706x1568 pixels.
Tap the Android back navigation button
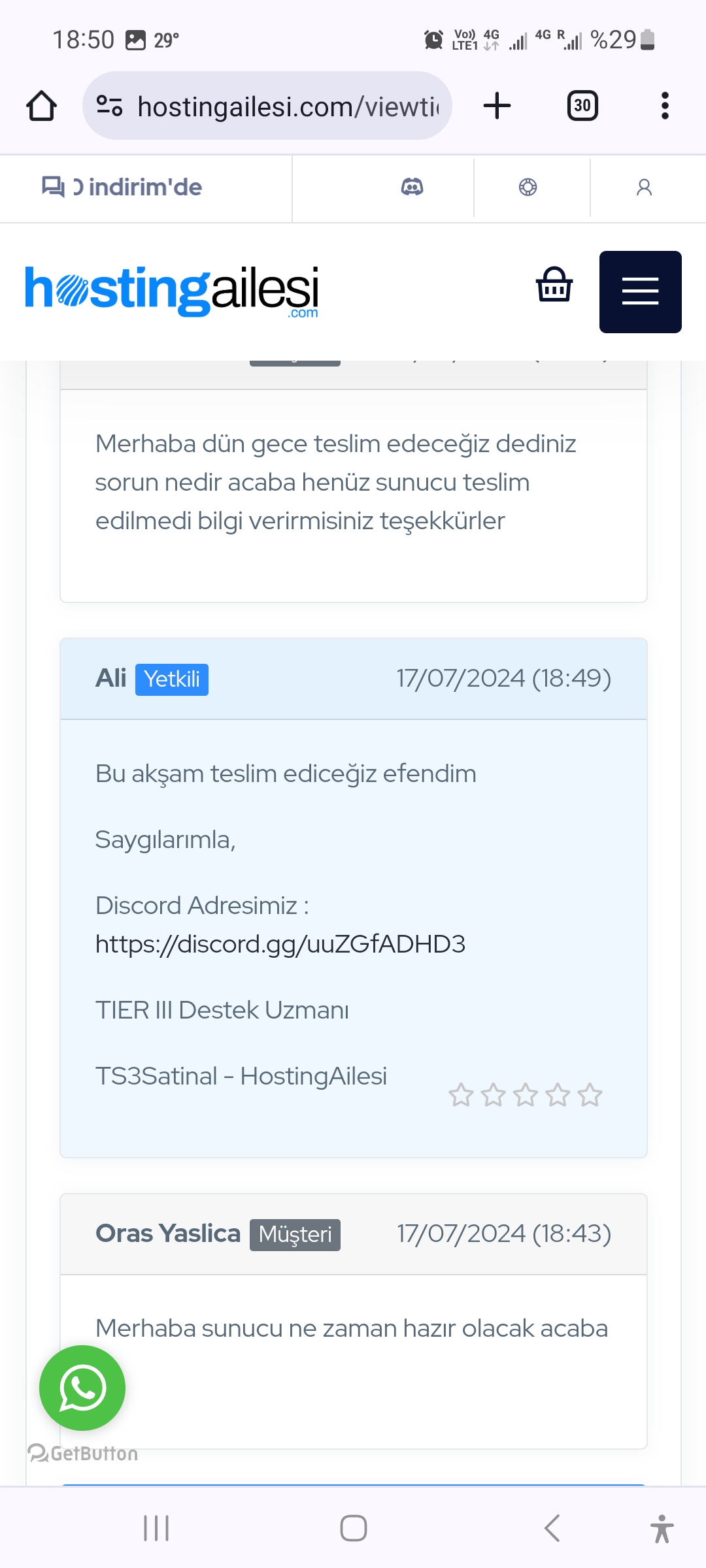(552, 1528)
